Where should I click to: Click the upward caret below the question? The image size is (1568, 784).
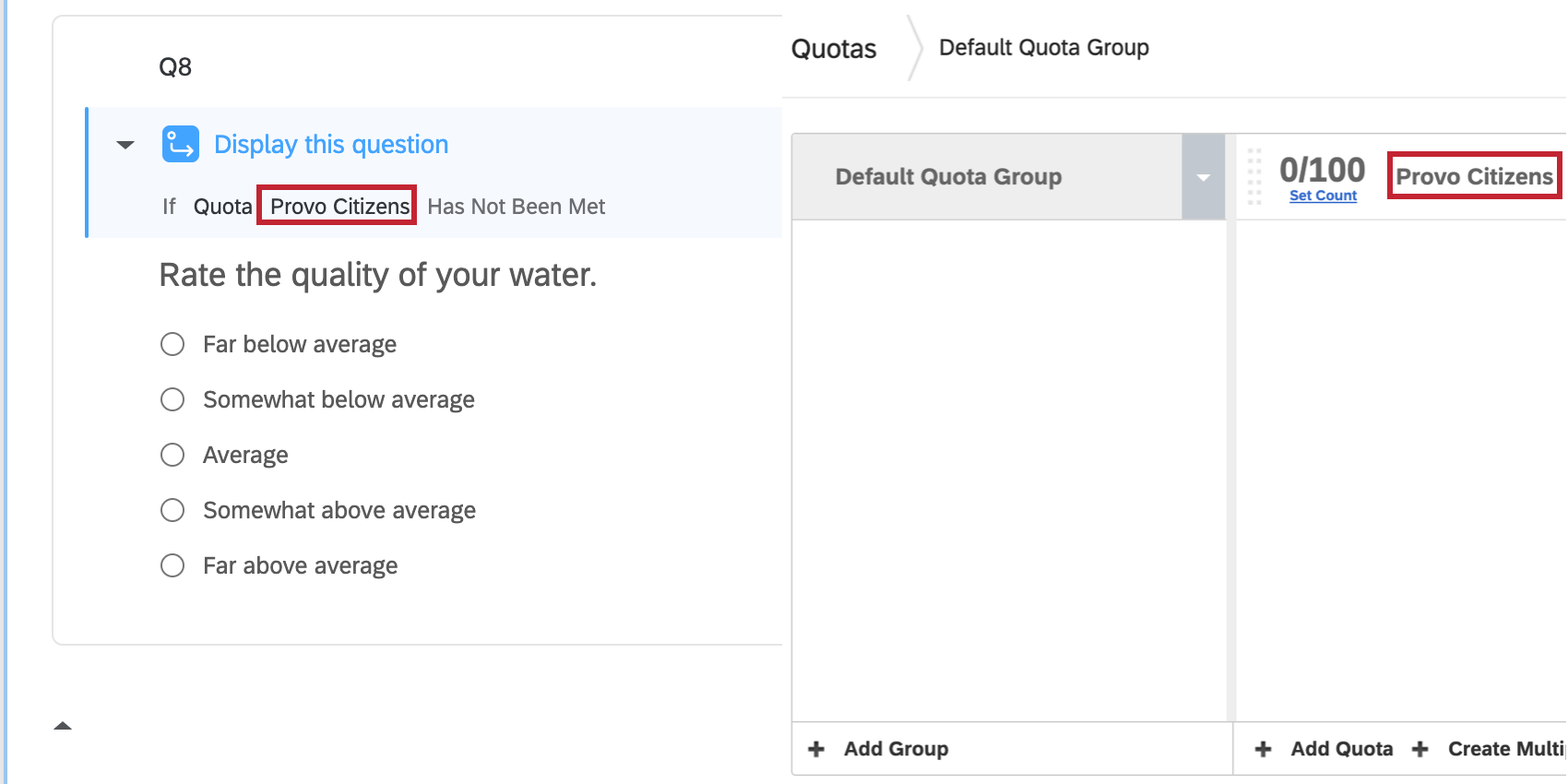point(63,726)
